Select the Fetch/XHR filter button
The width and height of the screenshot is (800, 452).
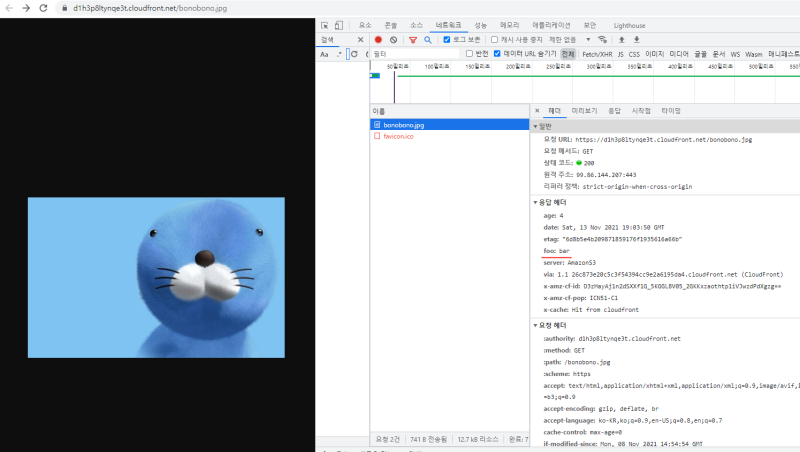point(597,54)
